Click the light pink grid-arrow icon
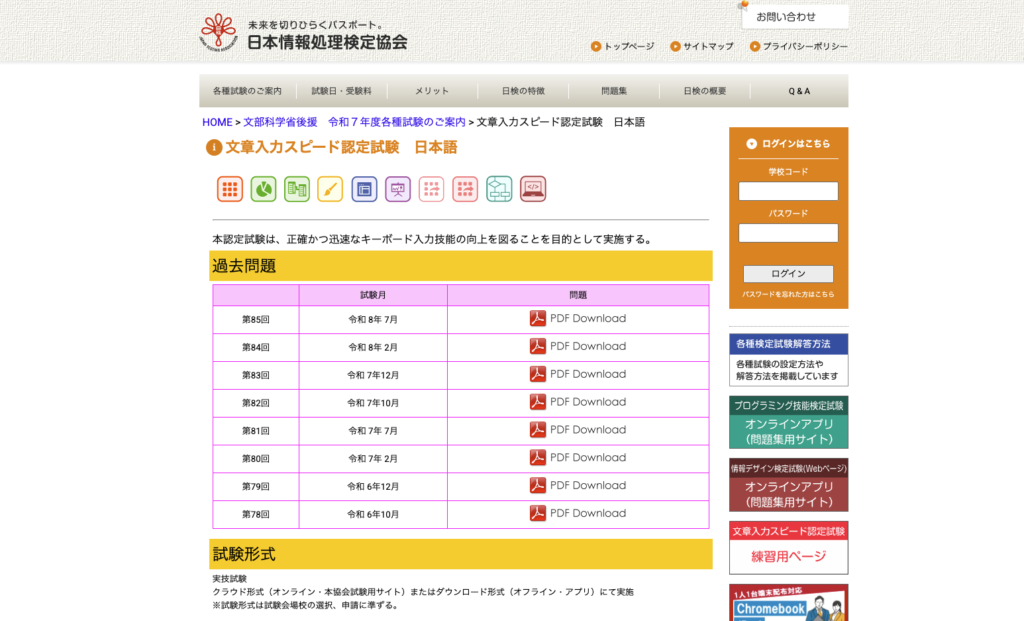 [x=432, y=189]
